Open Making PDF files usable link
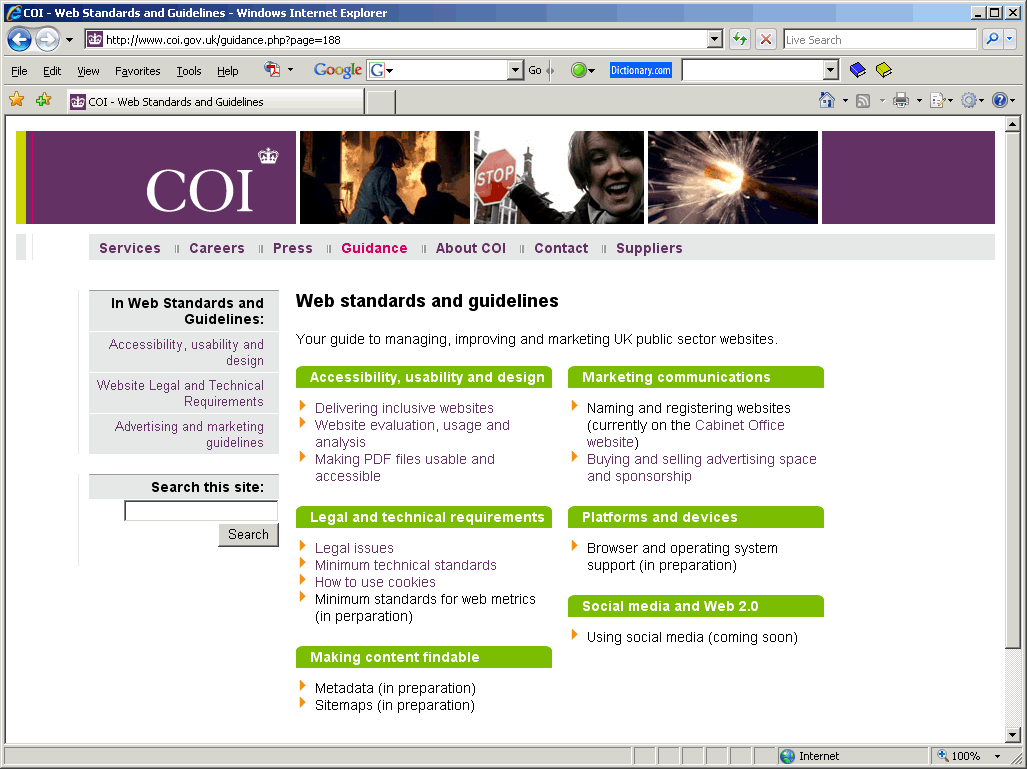This screenshot has width=1027, height=769. pos(405,468)
